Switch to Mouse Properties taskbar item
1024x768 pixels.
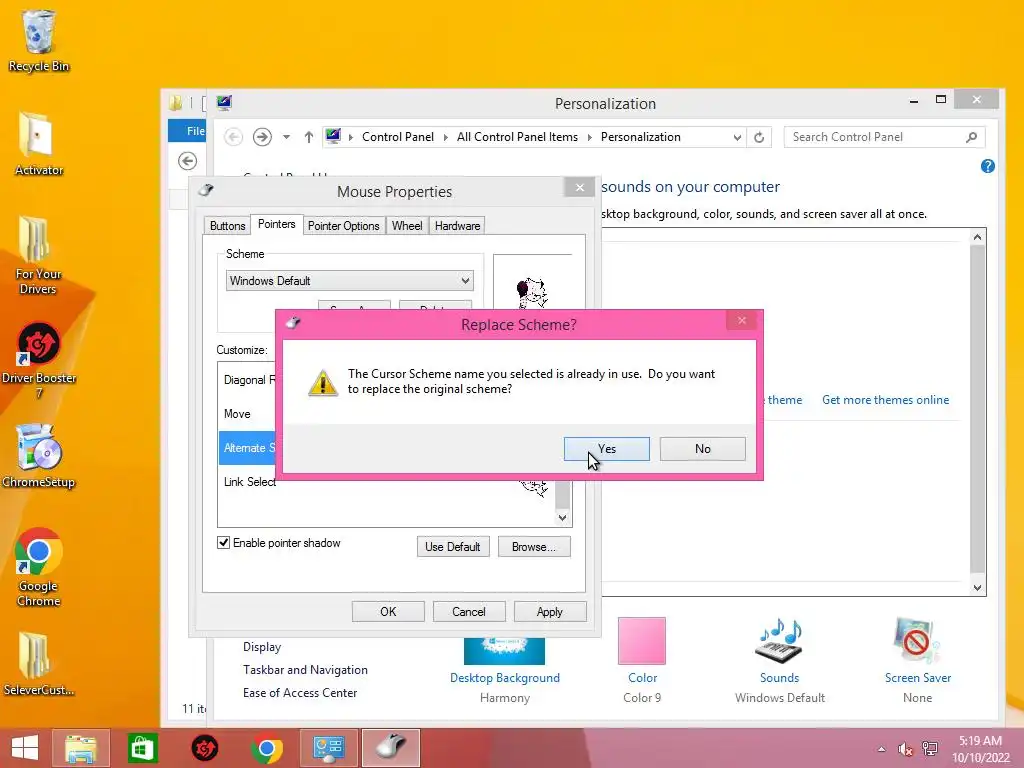391,748
